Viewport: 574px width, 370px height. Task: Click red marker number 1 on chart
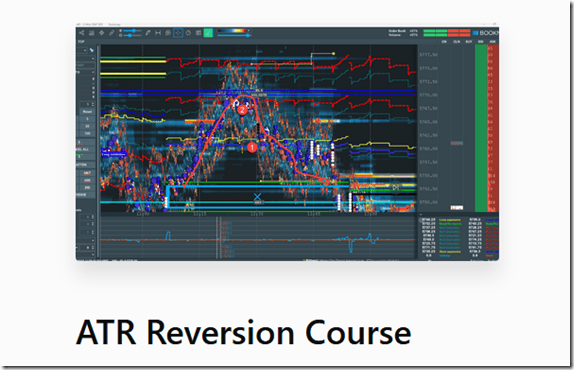point(252,147)
